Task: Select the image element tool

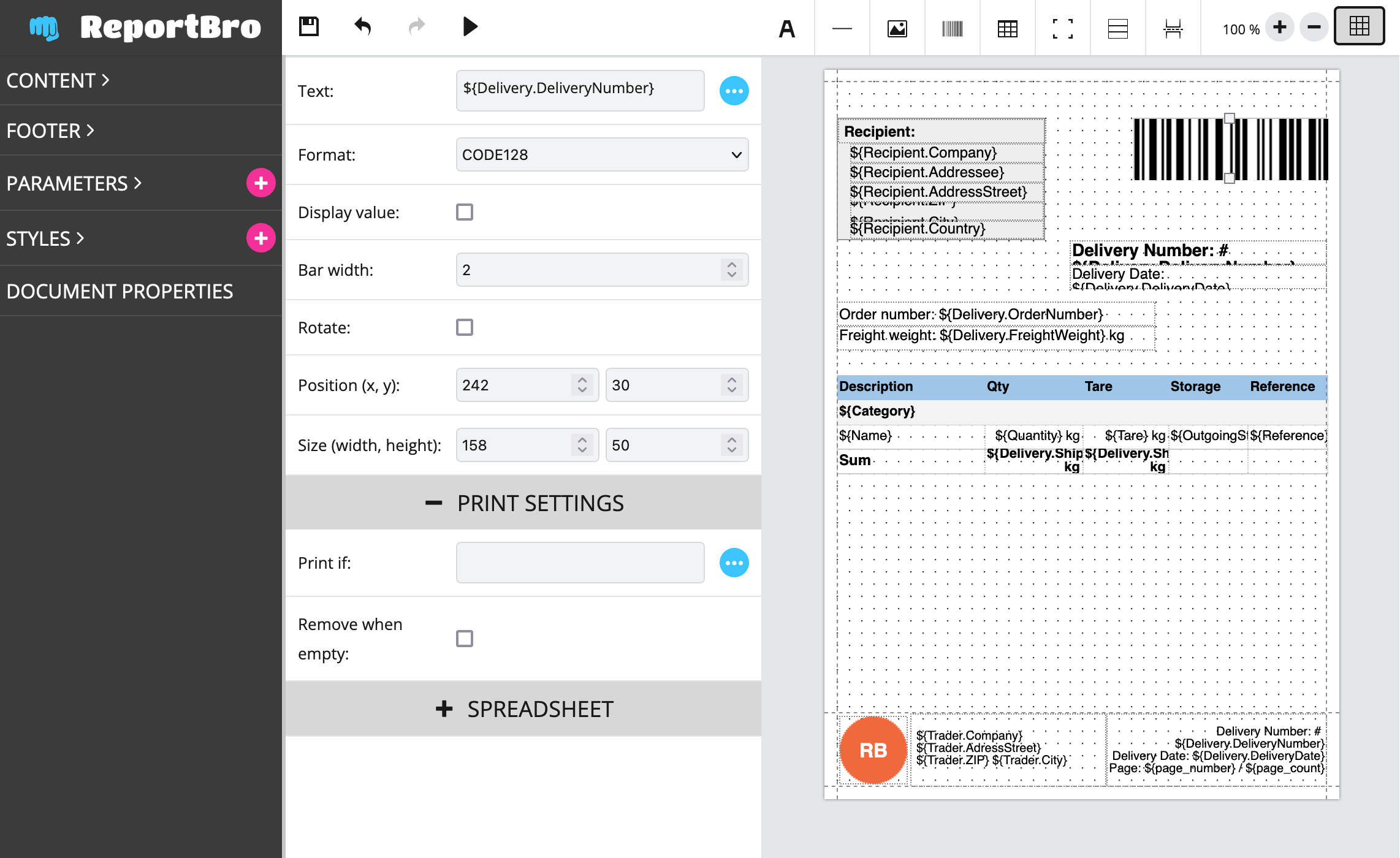Action: (x=897, y=29)
